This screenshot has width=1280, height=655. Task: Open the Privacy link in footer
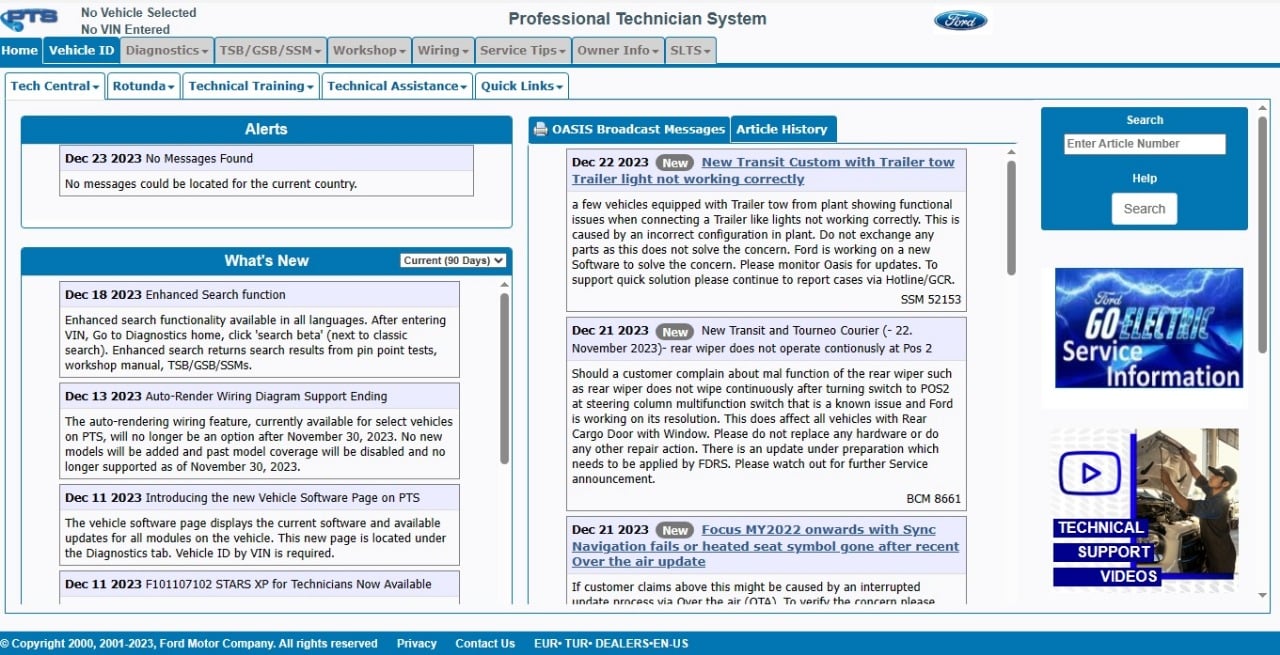[416, 643]
